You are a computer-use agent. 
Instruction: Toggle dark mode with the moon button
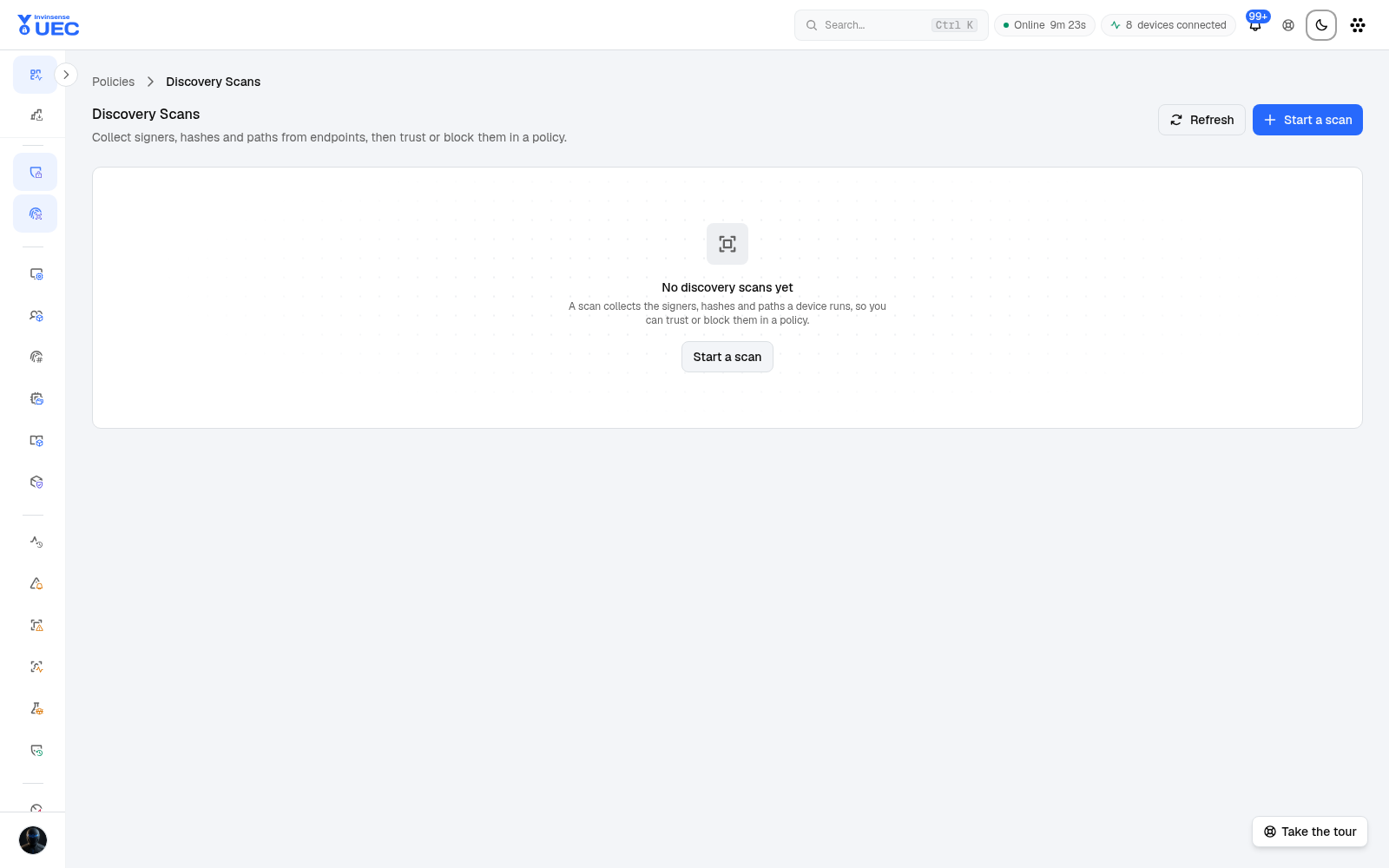point(1321,25)
